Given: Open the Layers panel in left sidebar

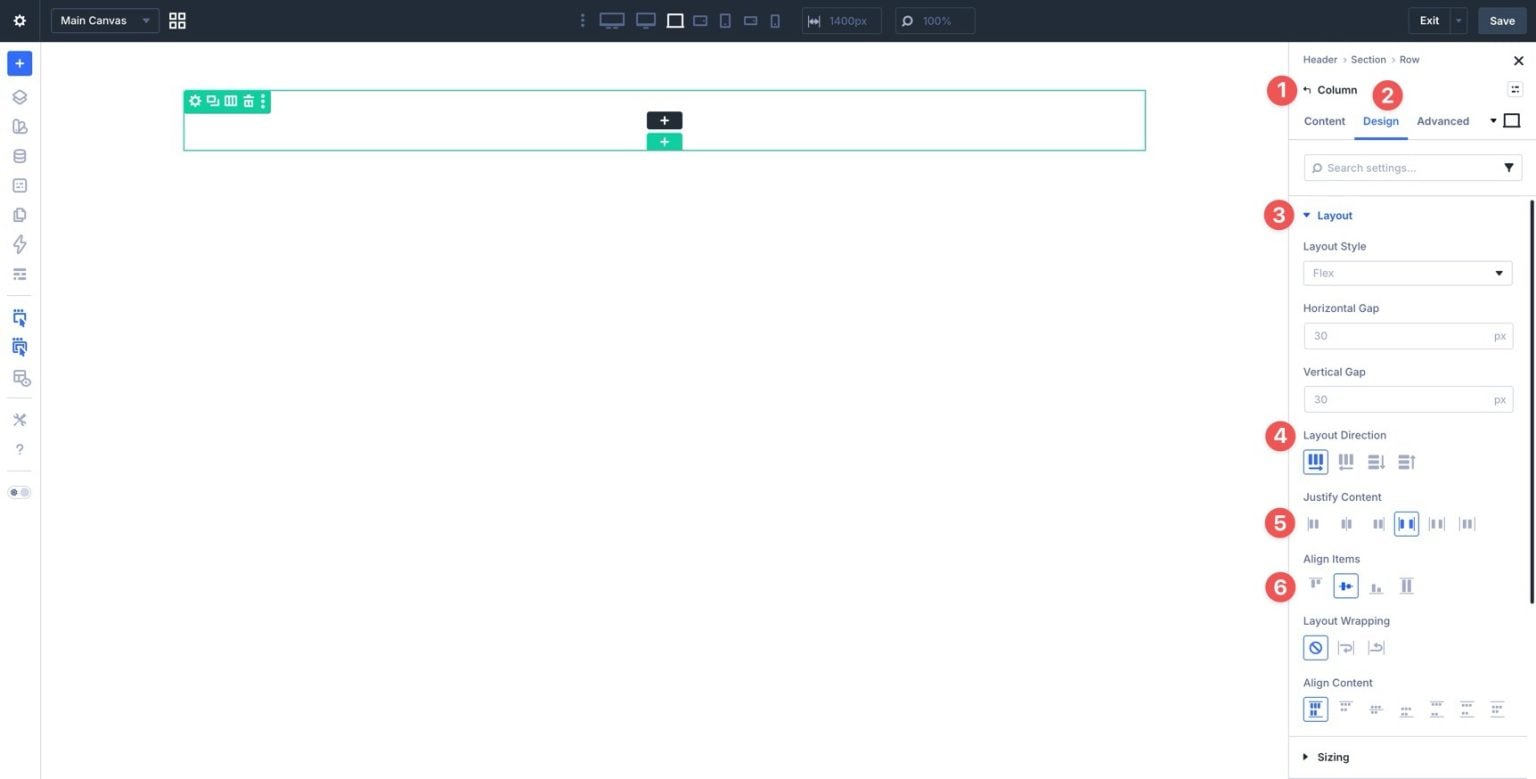Looking at the screenshot, I should pos(19,97).
